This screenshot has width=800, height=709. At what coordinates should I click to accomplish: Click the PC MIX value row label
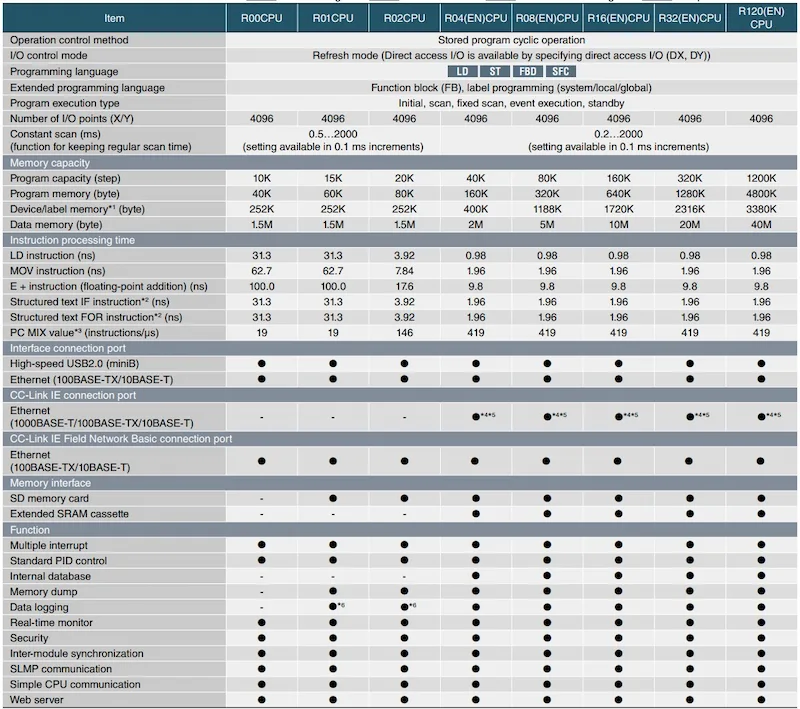tap(84, 333)
